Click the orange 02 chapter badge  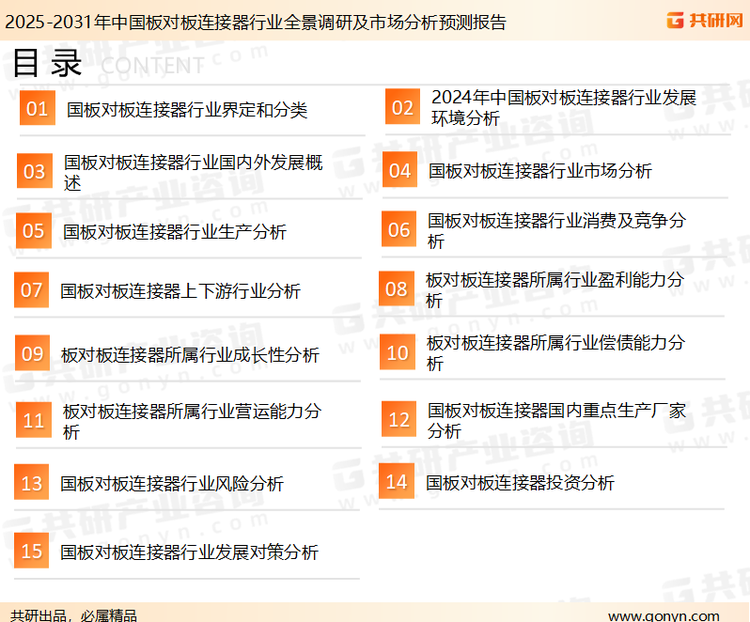click(x=403, y=107)
